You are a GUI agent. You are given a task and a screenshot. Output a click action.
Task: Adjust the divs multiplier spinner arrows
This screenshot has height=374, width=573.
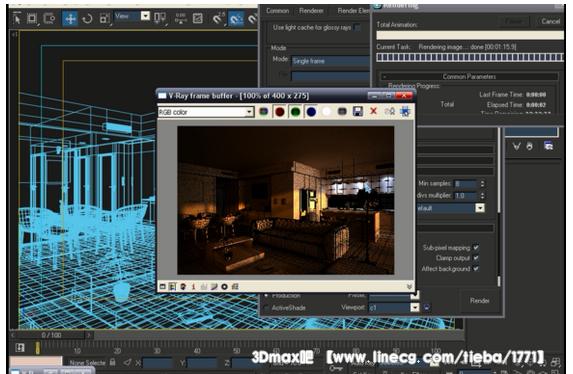coord(482,196)
